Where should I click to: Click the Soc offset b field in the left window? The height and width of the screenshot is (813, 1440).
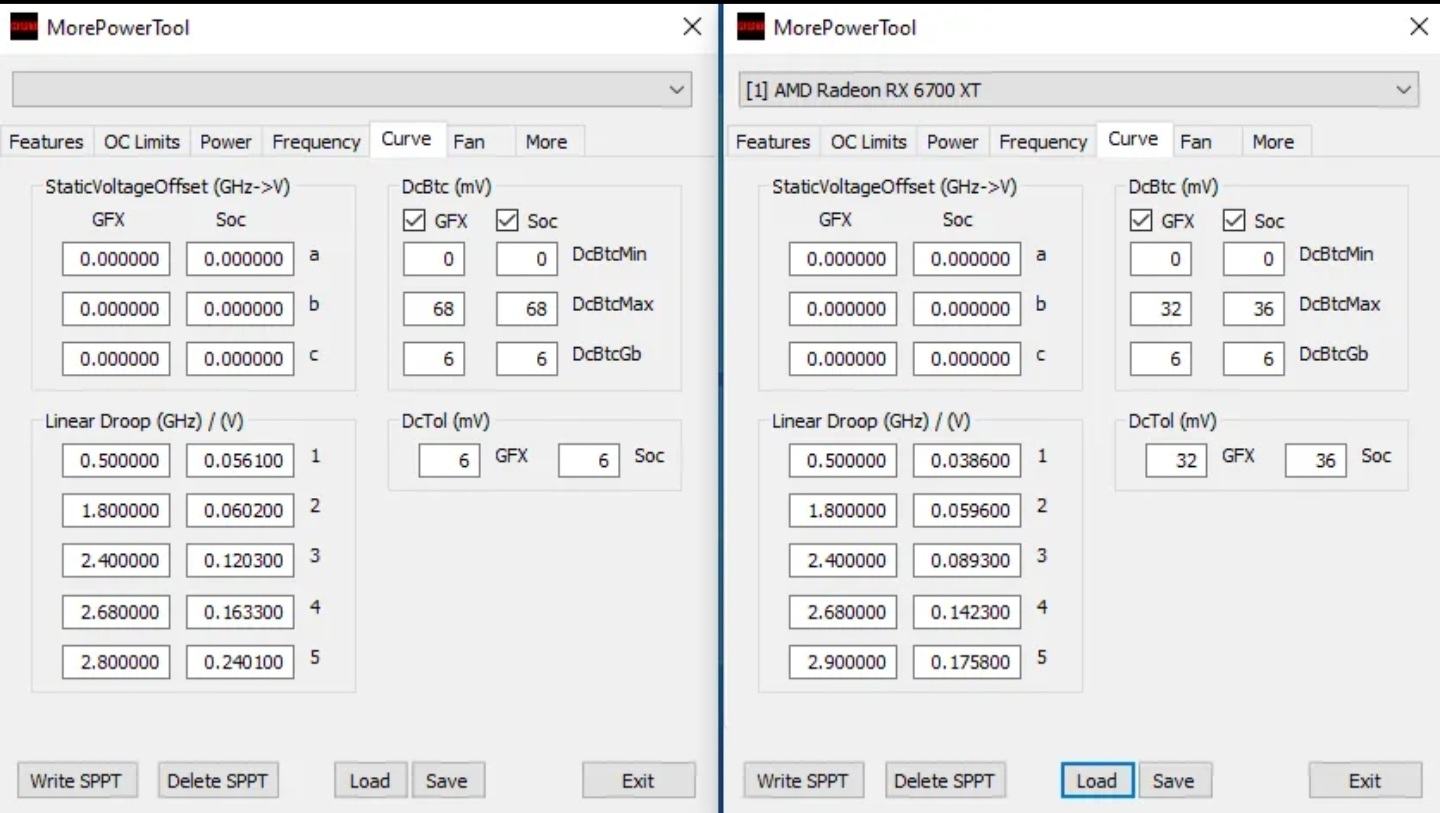pos(240,309)
